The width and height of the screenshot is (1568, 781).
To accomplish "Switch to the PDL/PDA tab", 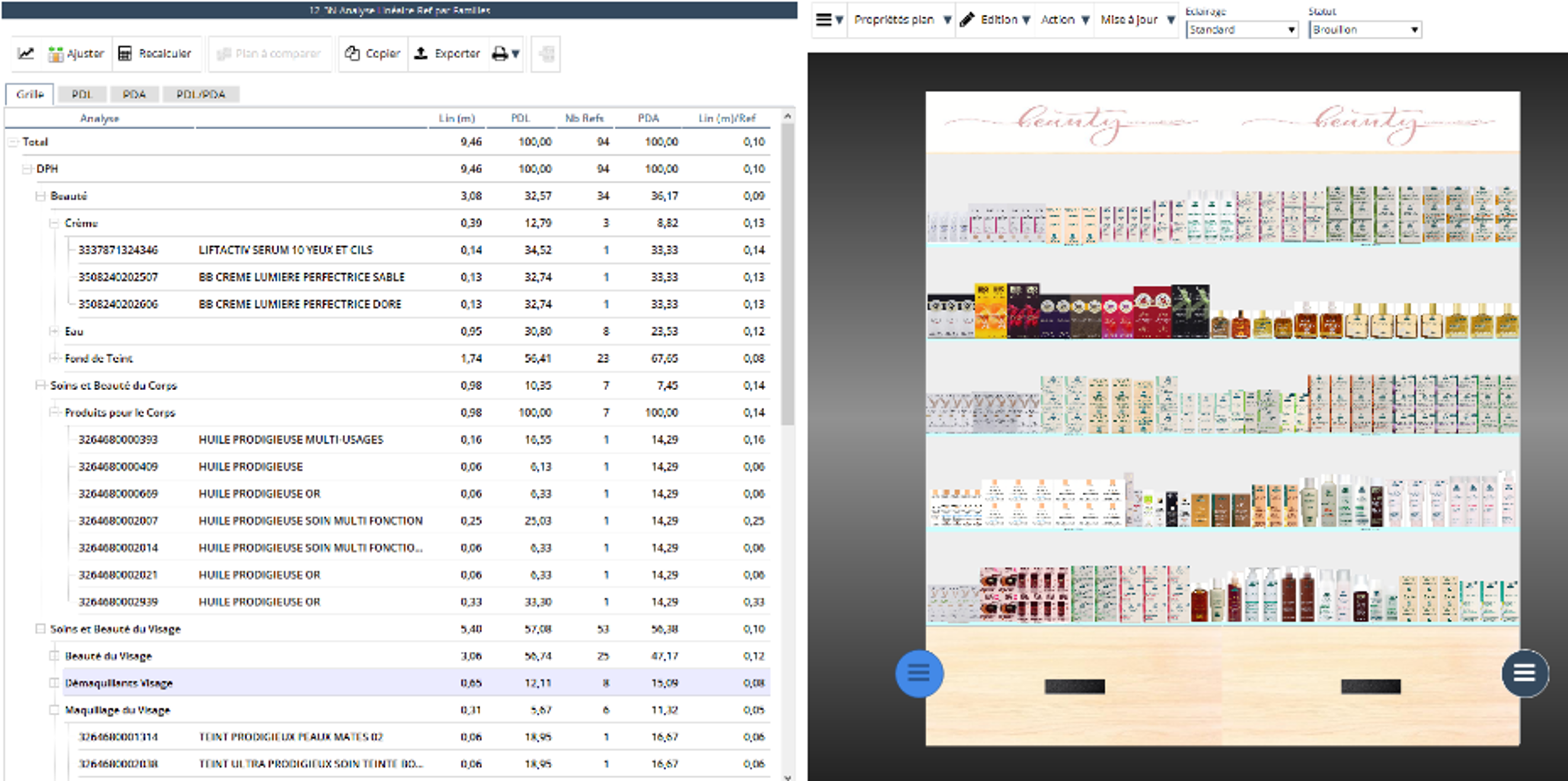I will coord(201,94).
